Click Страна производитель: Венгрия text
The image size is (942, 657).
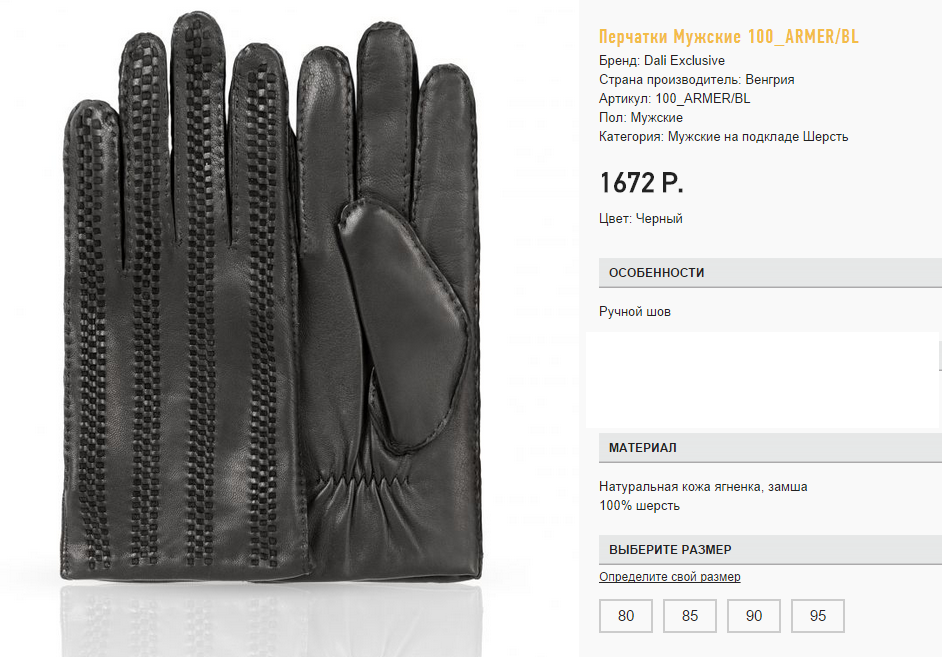(x=696, y=79)
